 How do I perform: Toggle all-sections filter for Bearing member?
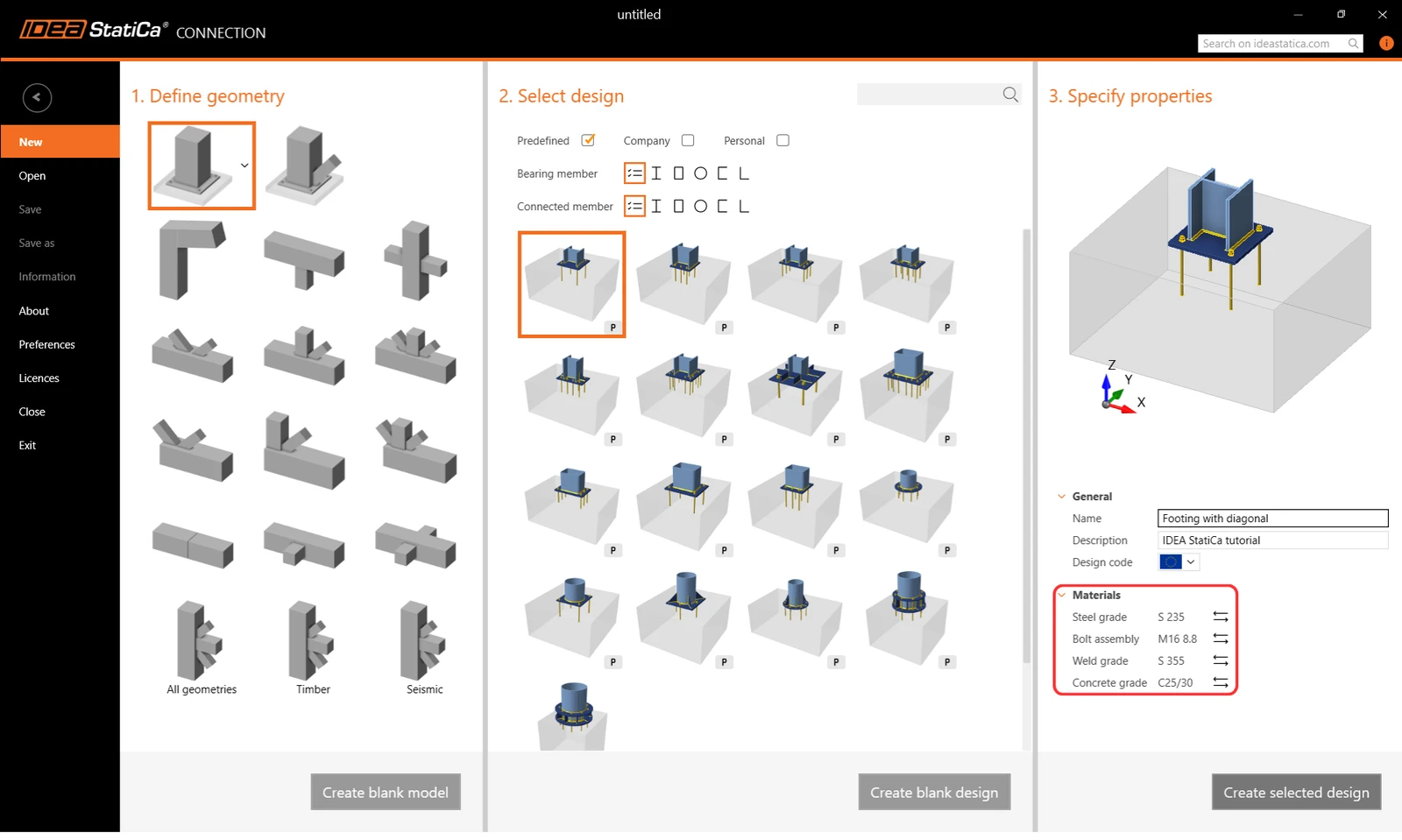coord(634,173)
